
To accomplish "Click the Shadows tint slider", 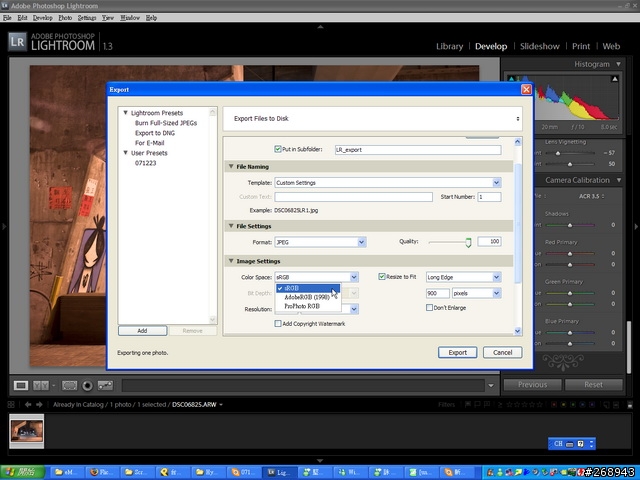I will click(x=570, y=225).
